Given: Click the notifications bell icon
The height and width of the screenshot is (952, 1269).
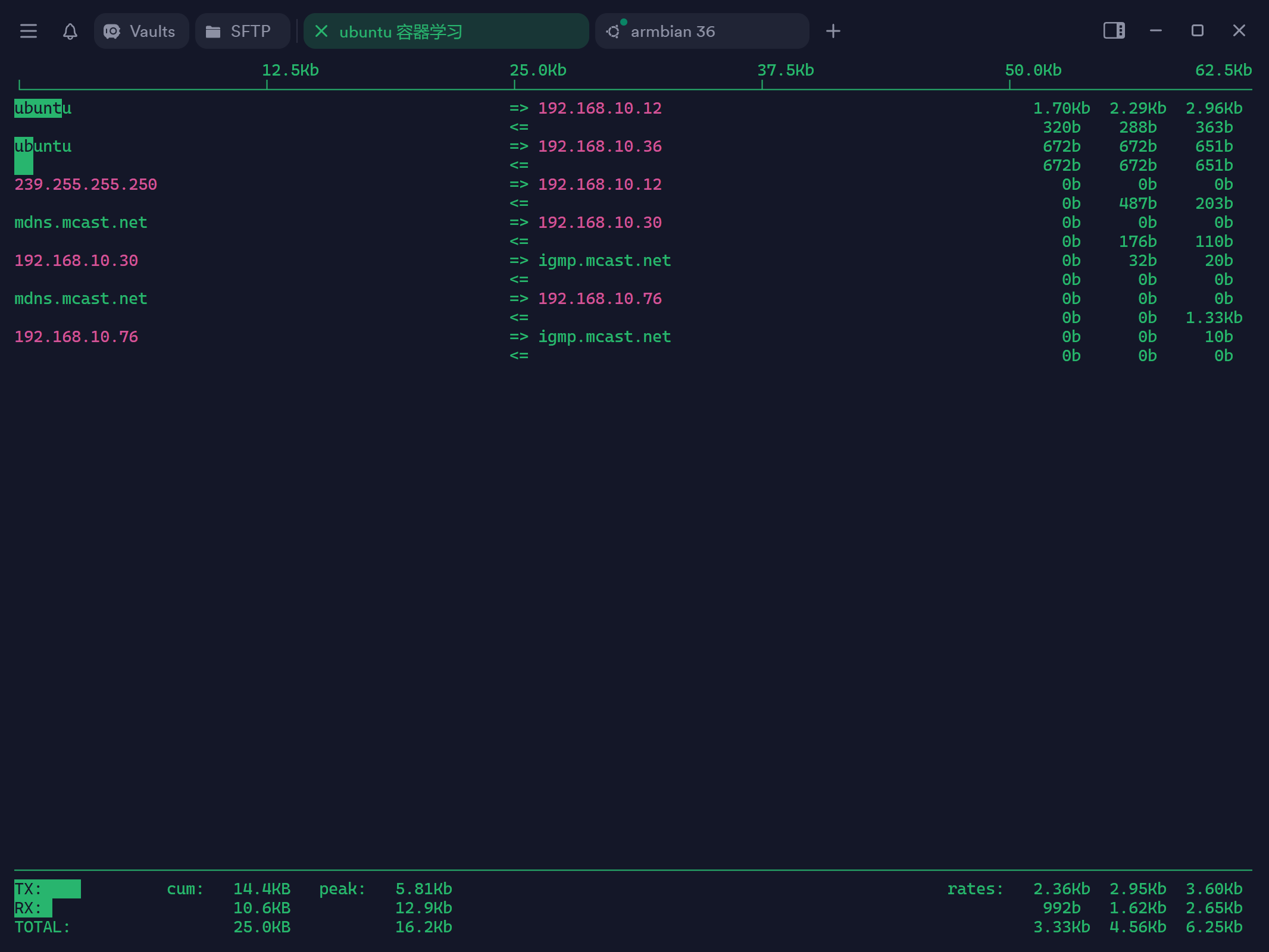Looking at the screenshot, I should point(70,31).
